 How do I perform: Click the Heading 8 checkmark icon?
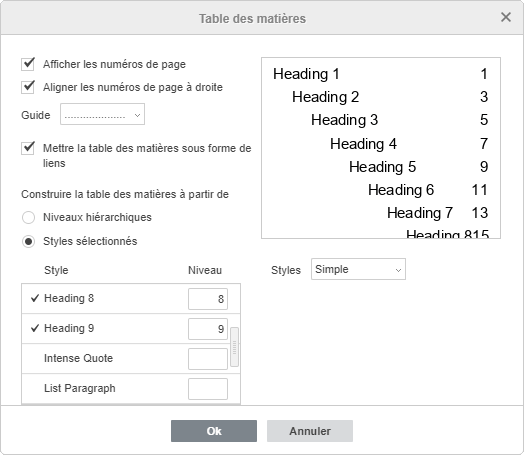pyautogui.click(x=35, y=298)
